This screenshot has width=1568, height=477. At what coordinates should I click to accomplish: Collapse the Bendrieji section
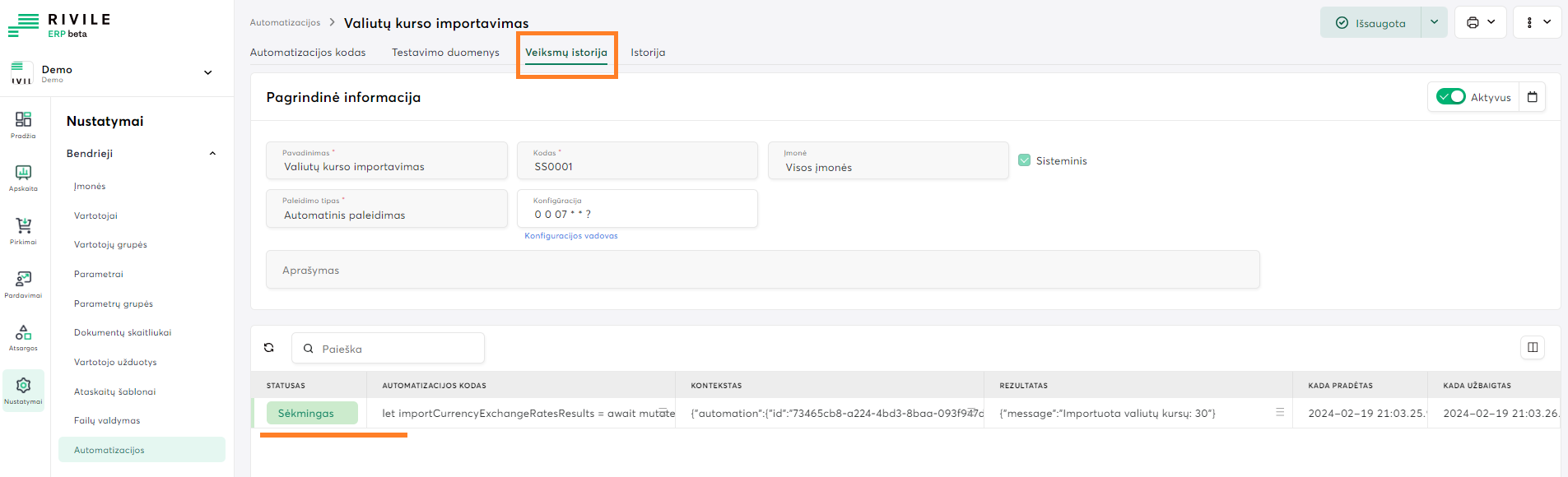point(212,154)
